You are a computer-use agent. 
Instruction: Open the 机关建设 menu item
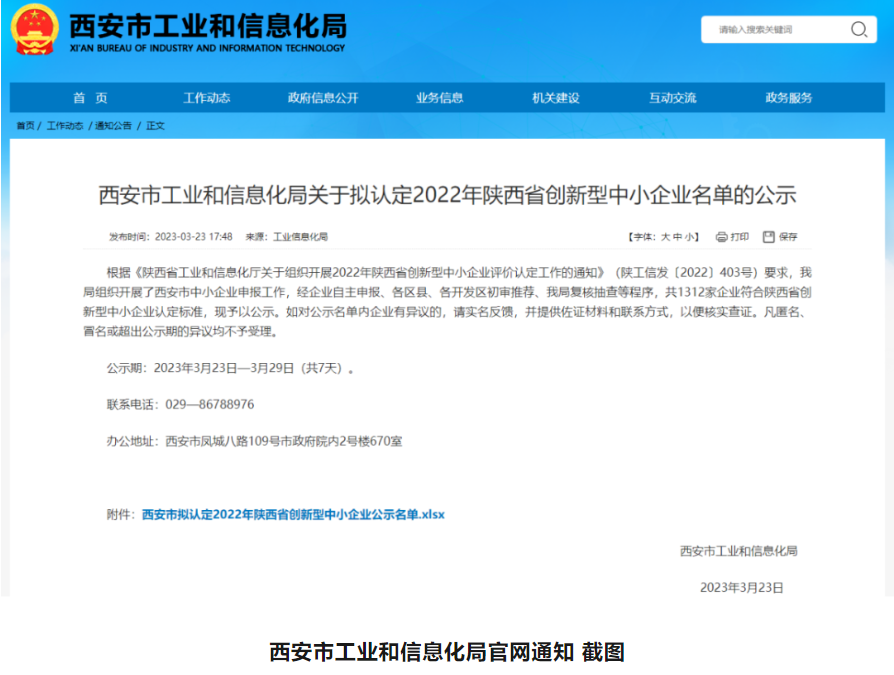pyautogui.click(x=556, y=98)
